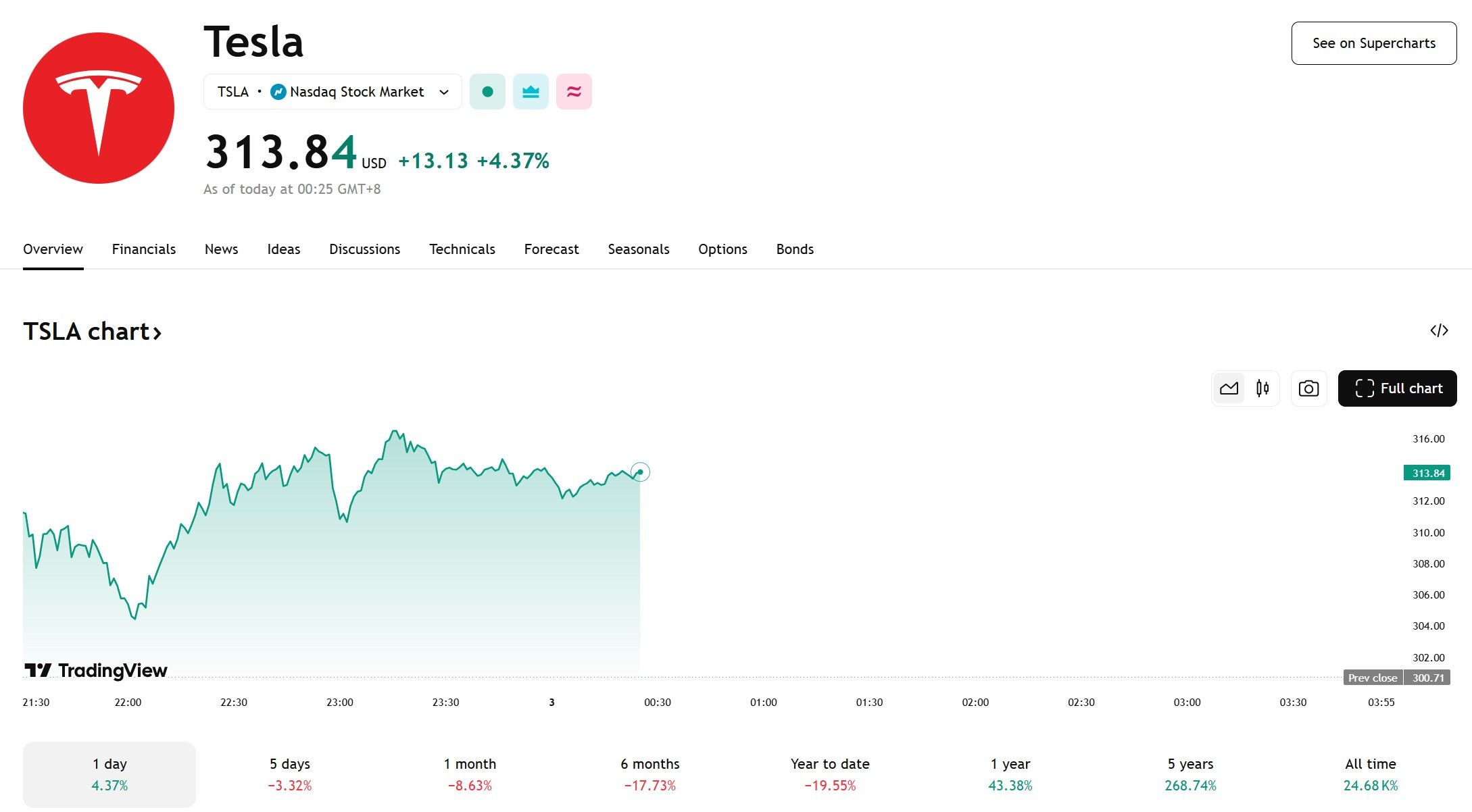
Task: Click the TradingView logo on chart
Action: point(96,670)
